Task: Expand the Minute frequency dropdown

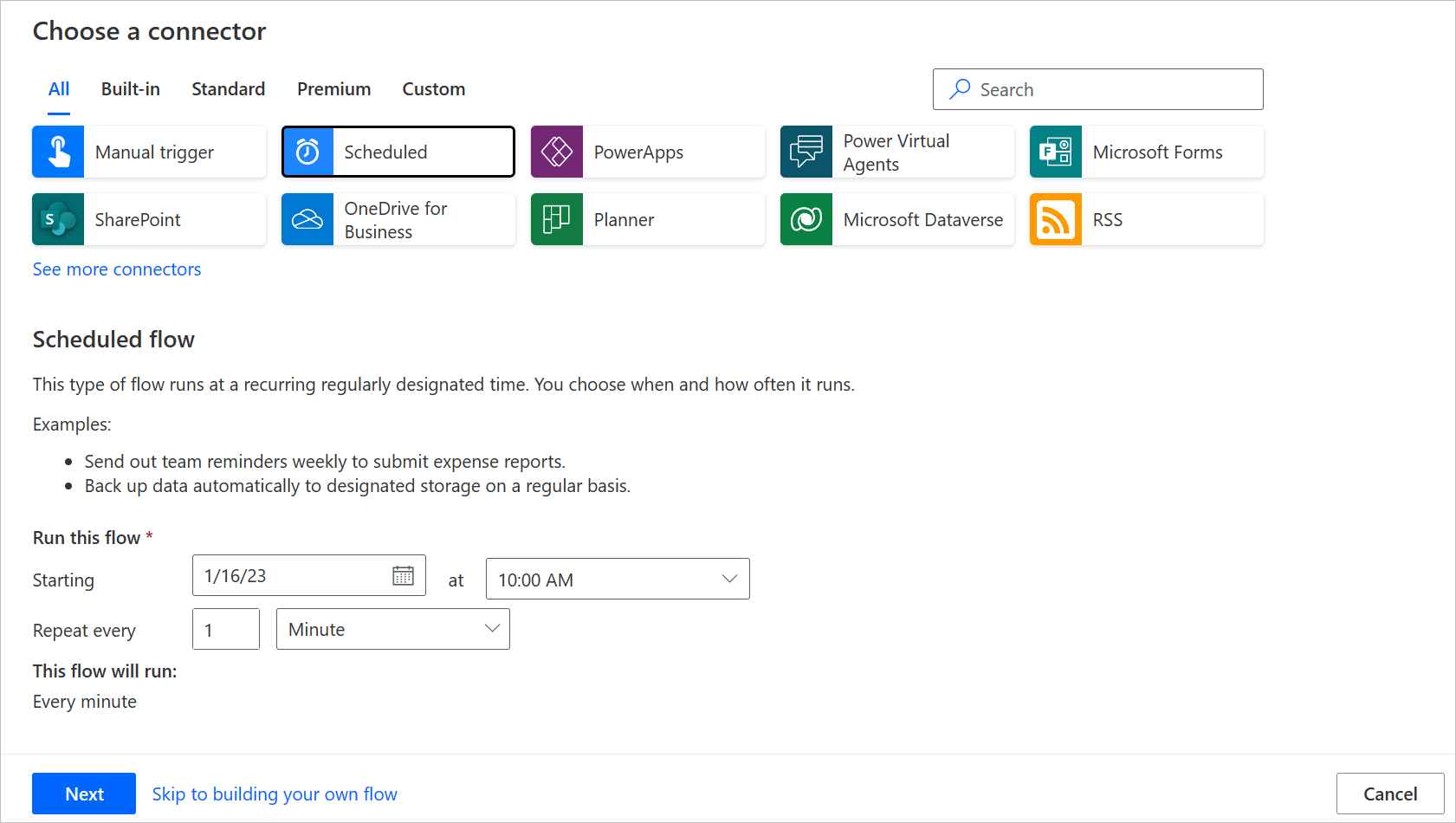Action: [x=393, y=629]
